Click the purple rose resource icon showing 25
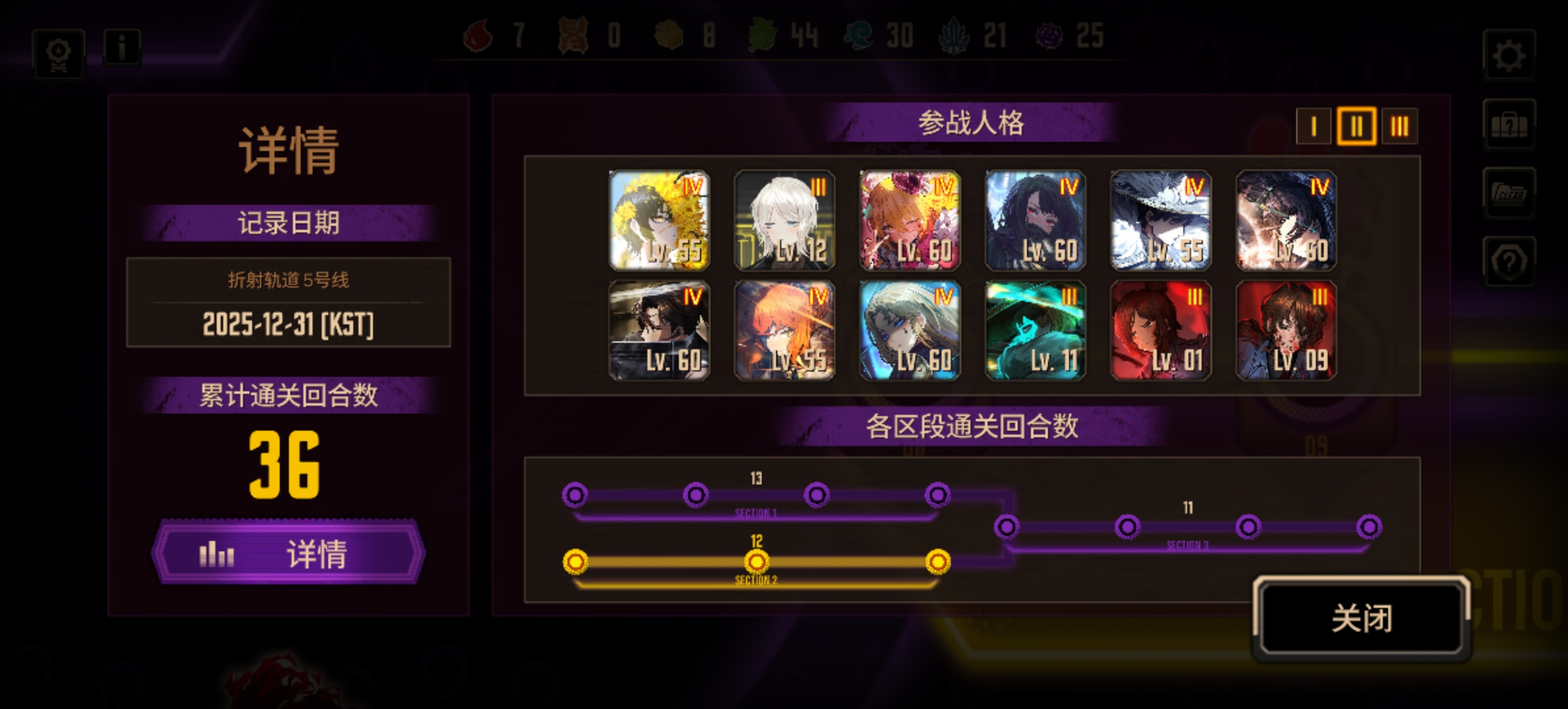 (1049, 35)
